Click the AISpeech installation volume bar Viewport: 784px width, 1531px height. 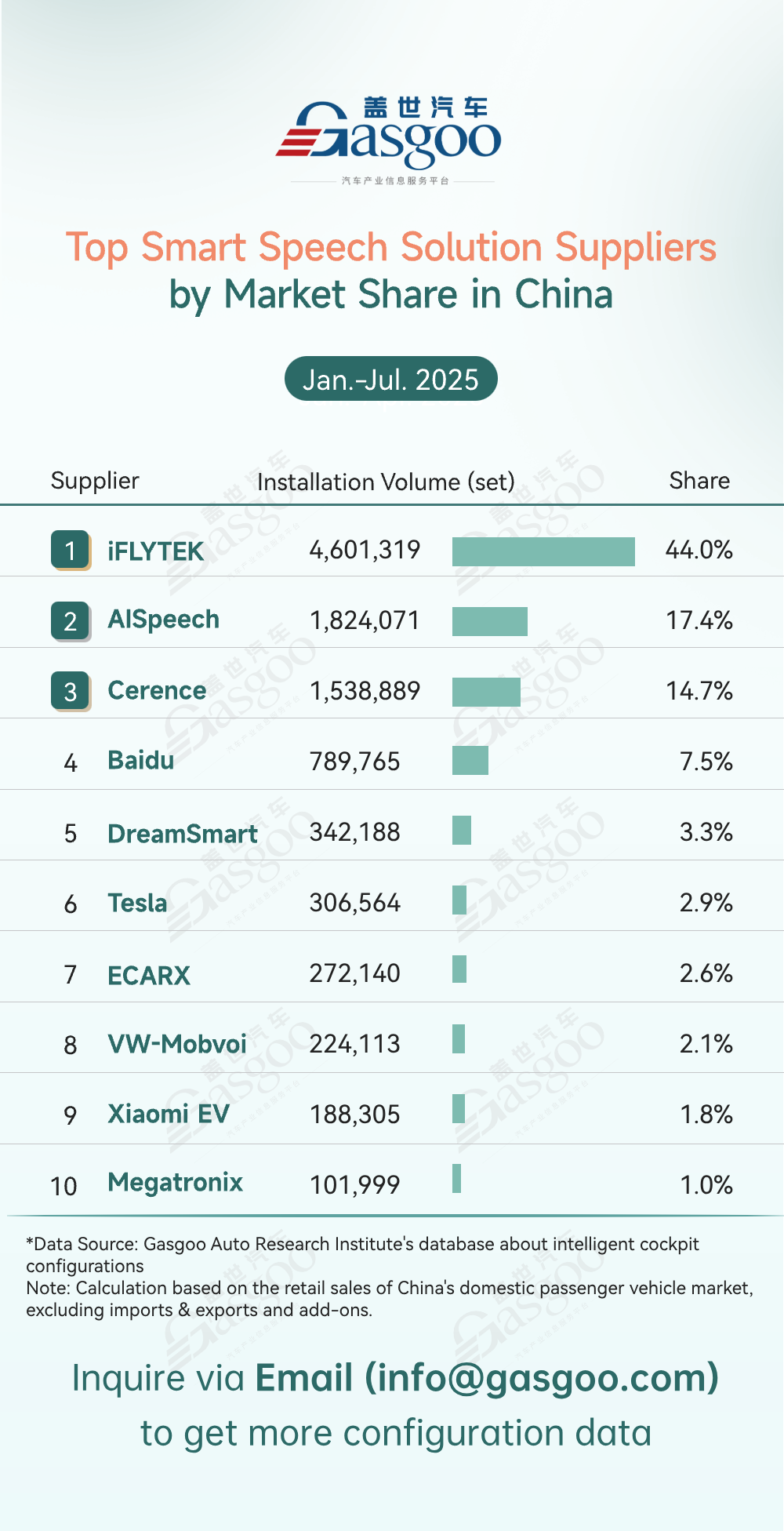pos(490,621)
